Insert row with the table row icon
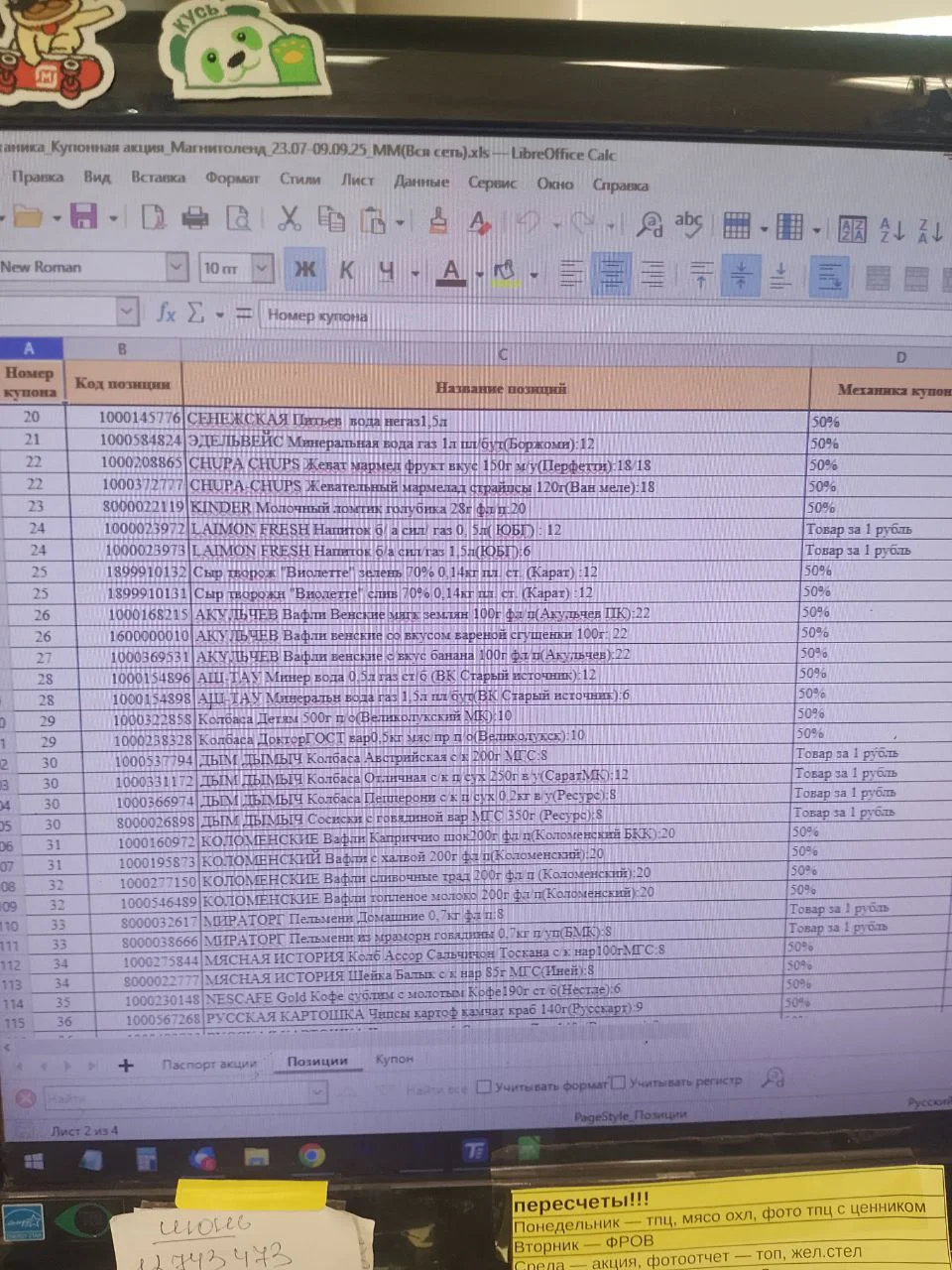Viewport: 952px width, 1270px height. pos(737,226)
